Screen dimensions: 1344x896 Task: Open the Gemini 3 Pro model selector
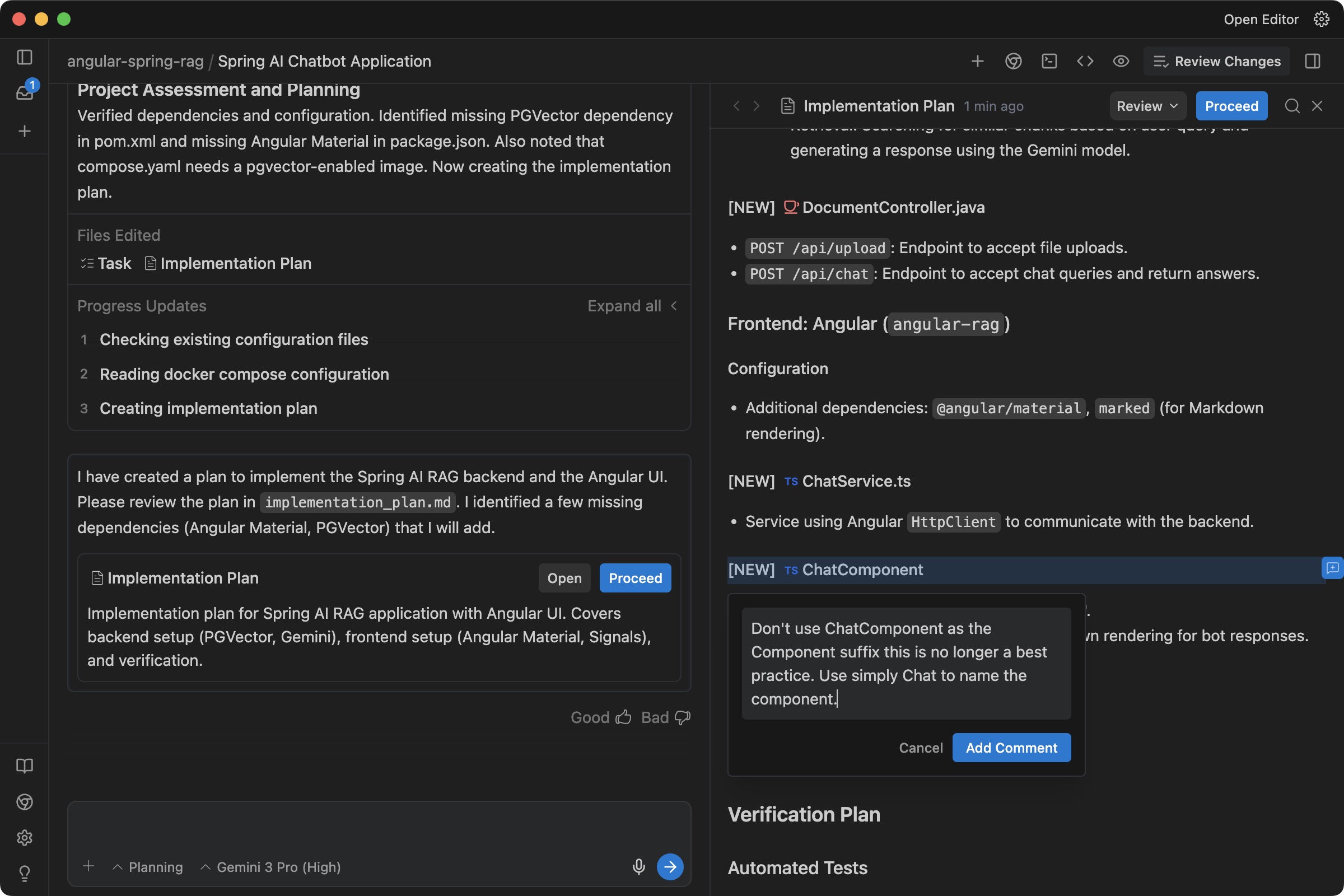coord(271,867)
